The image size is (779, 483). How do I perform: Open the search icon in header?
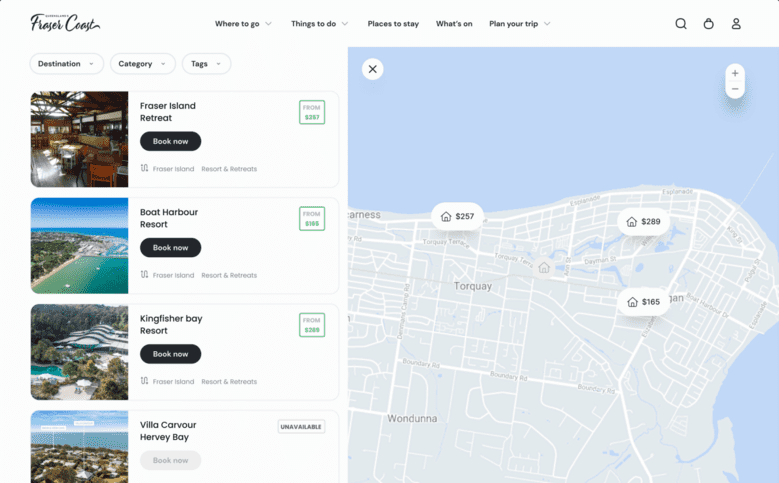point(681,23)
